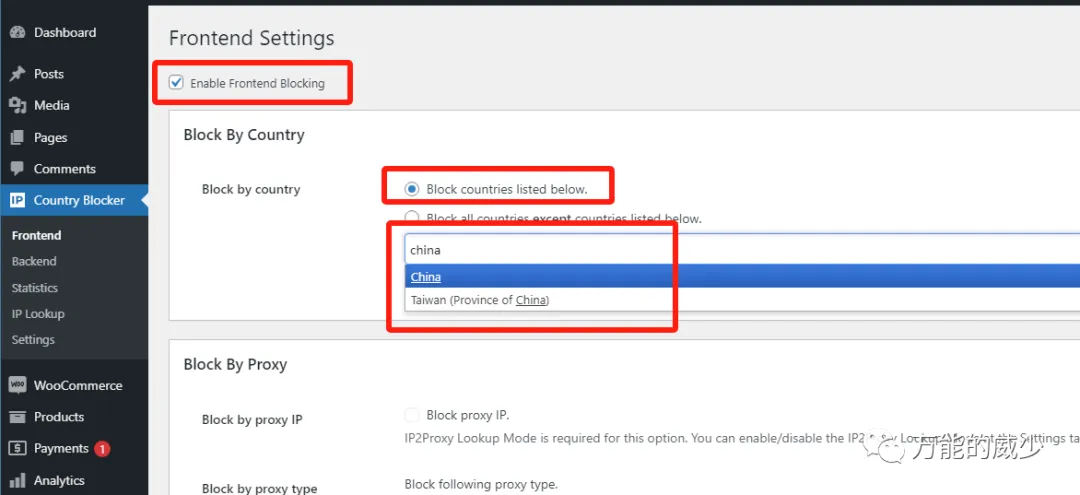Viewport: 1080px width, 495px height.
Task: Select Block all countries except radio
Action: [x=412, y=218]
